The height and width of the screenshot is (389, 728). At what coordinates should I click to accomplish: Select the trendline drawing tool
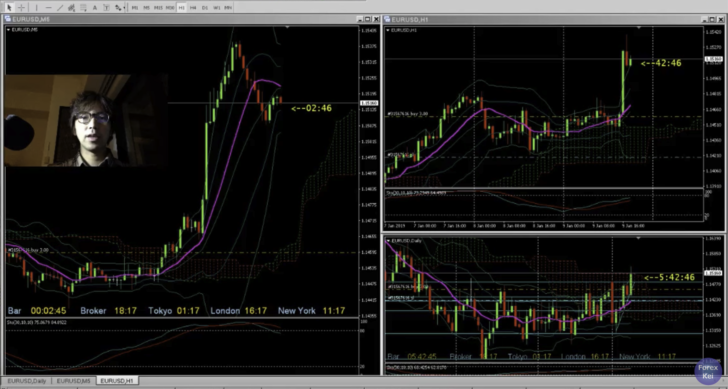click(x=60, y=7)
